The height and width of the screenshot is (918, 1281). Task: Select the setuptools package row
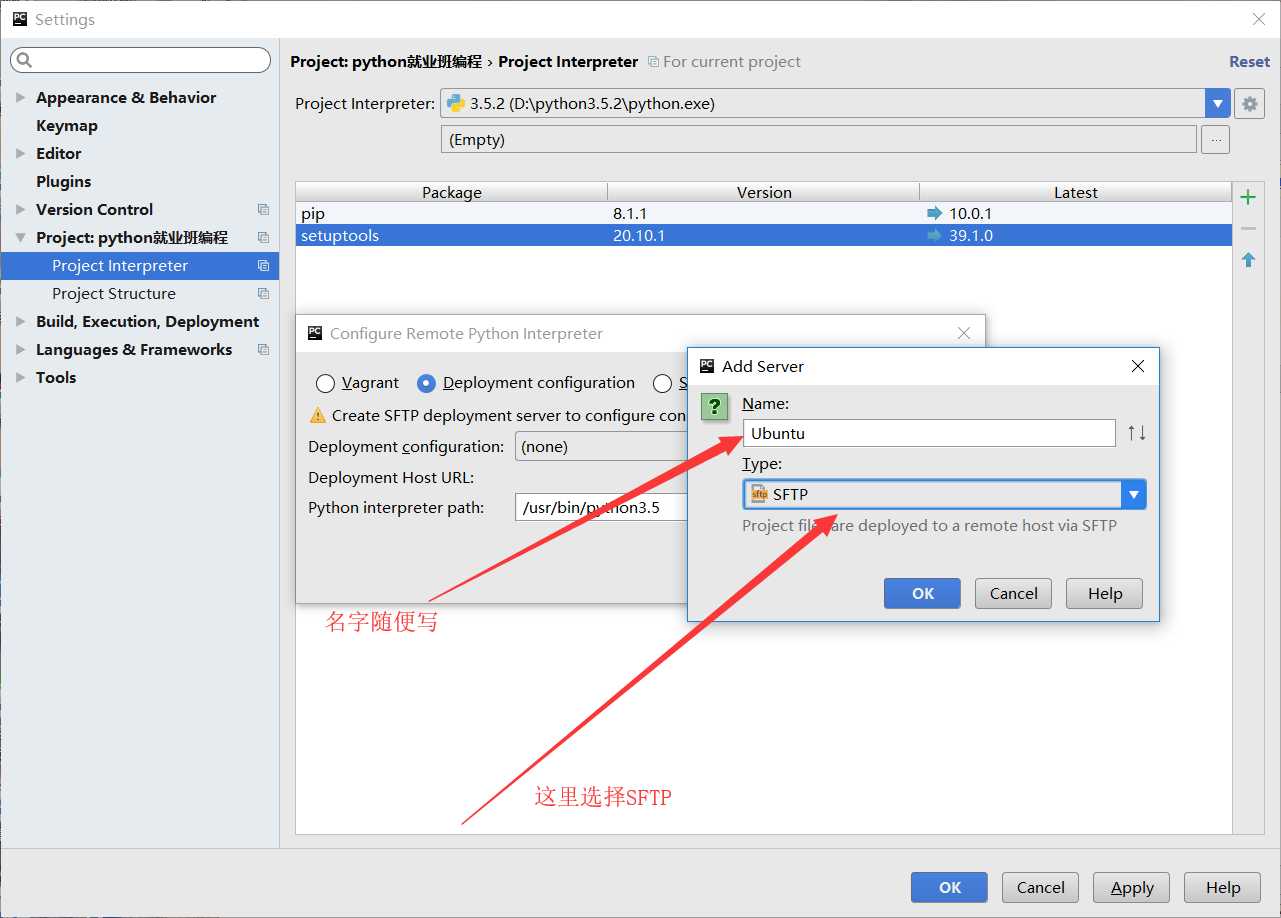point(763,235)
